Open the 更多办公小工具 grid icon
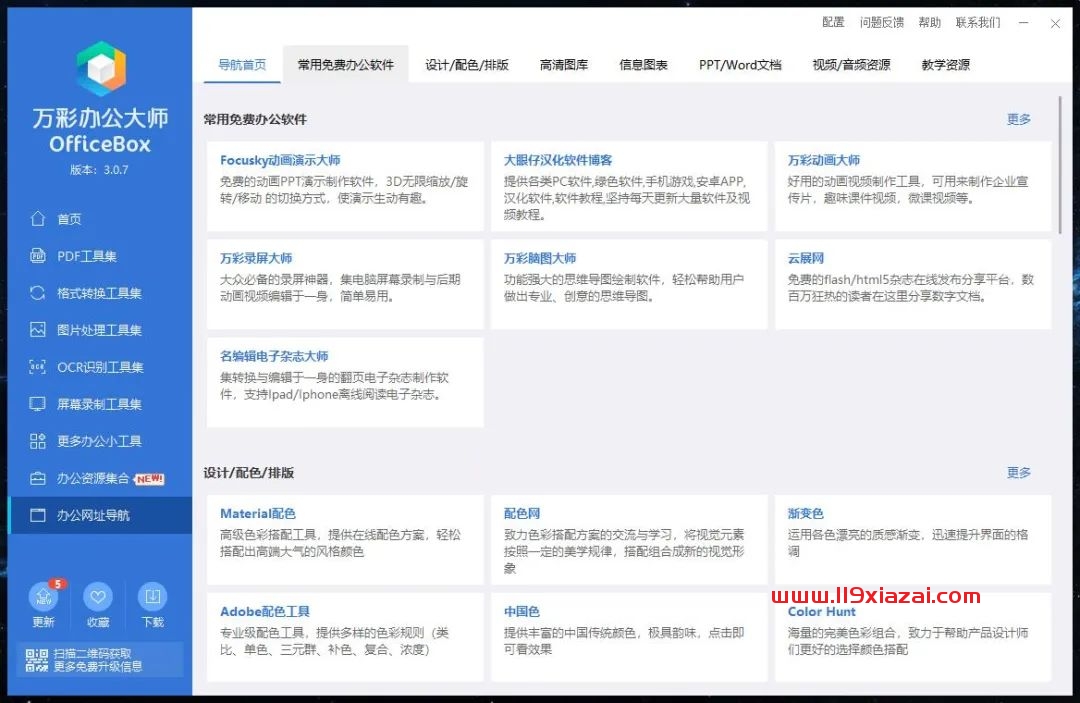This screenshot has width=1080, height=703. point(38,441)
